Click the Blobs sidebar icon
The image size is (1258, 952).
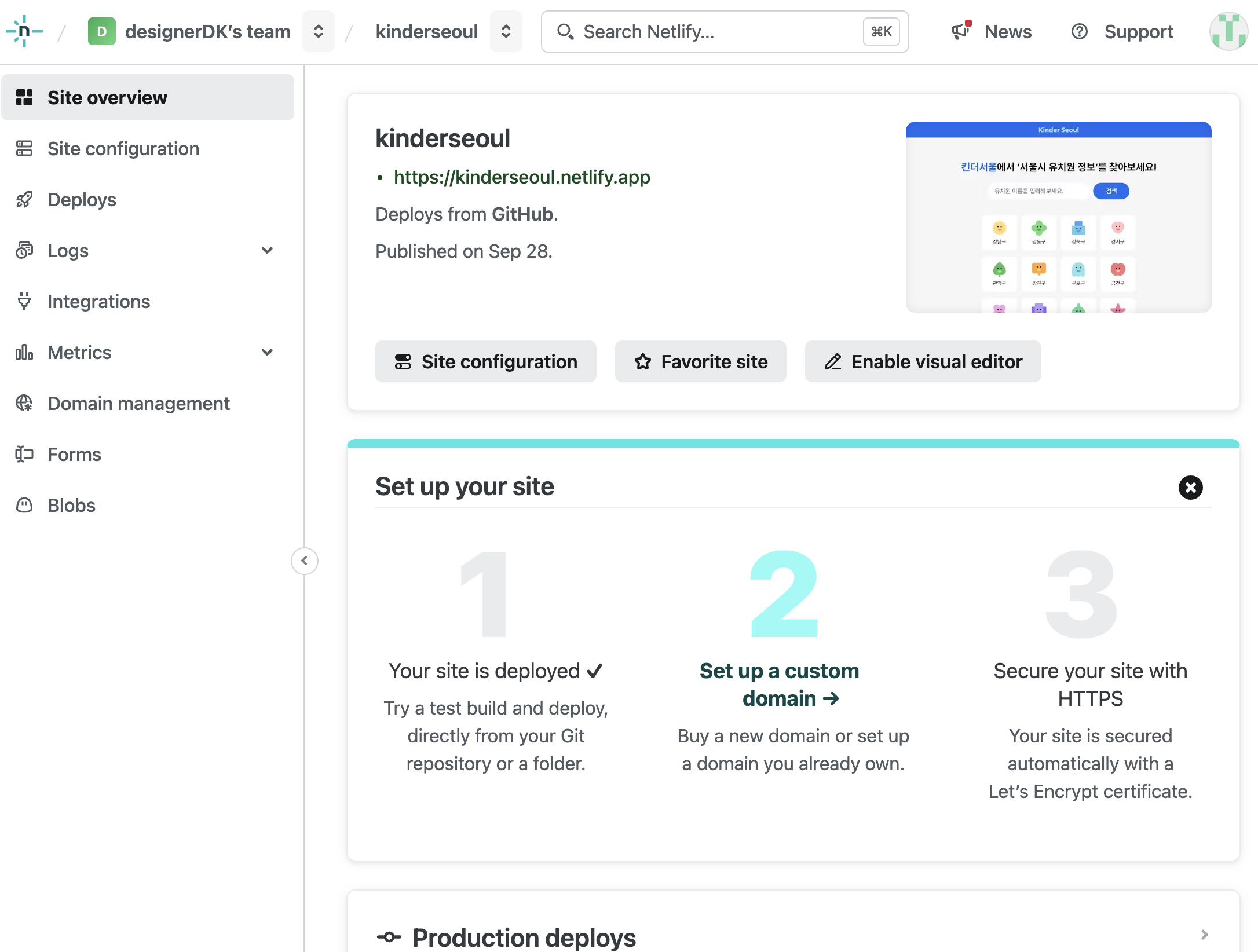24,506
